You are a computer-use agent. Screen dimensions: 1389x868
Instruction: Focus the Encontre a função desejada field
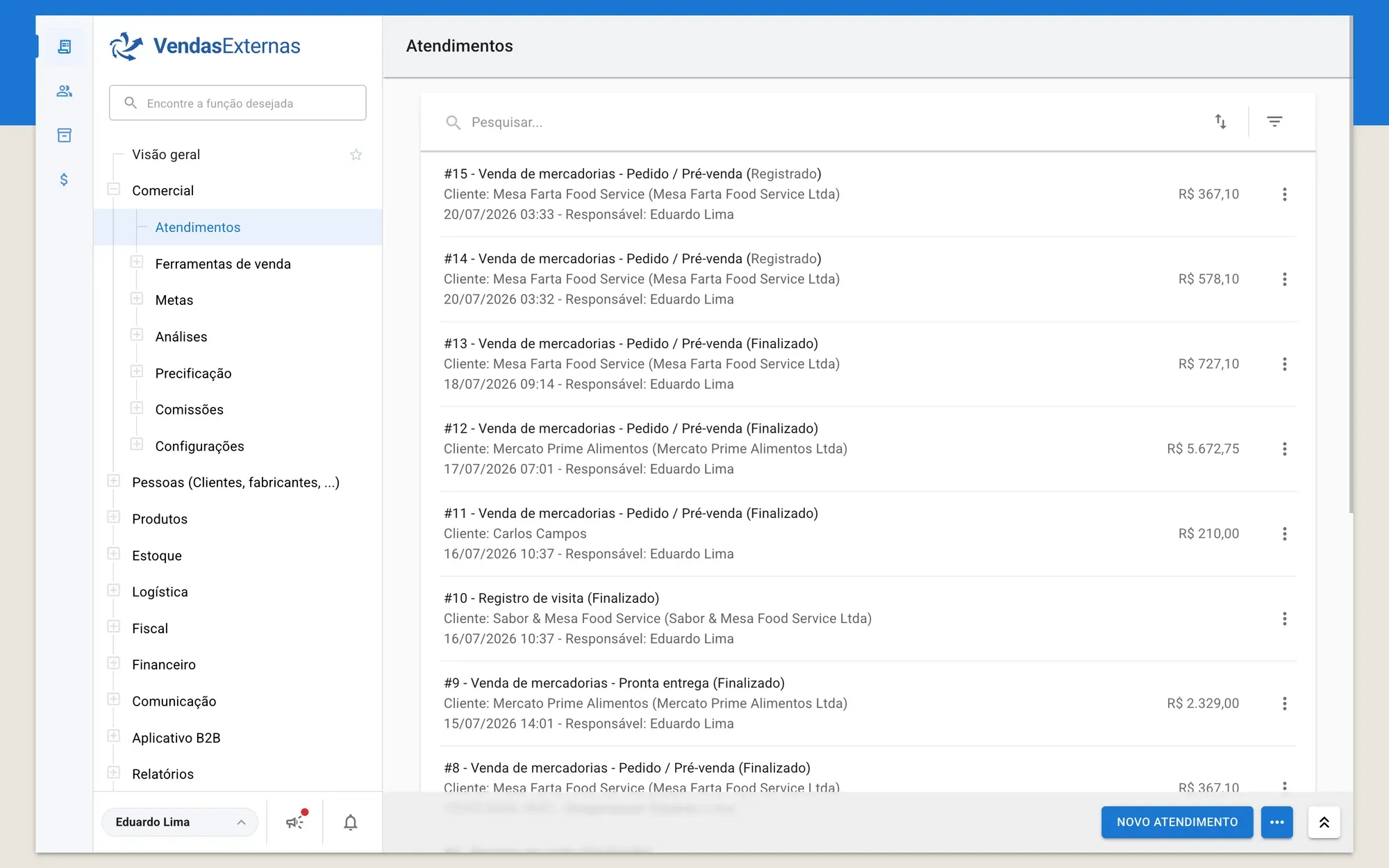[x=238, y=103]
